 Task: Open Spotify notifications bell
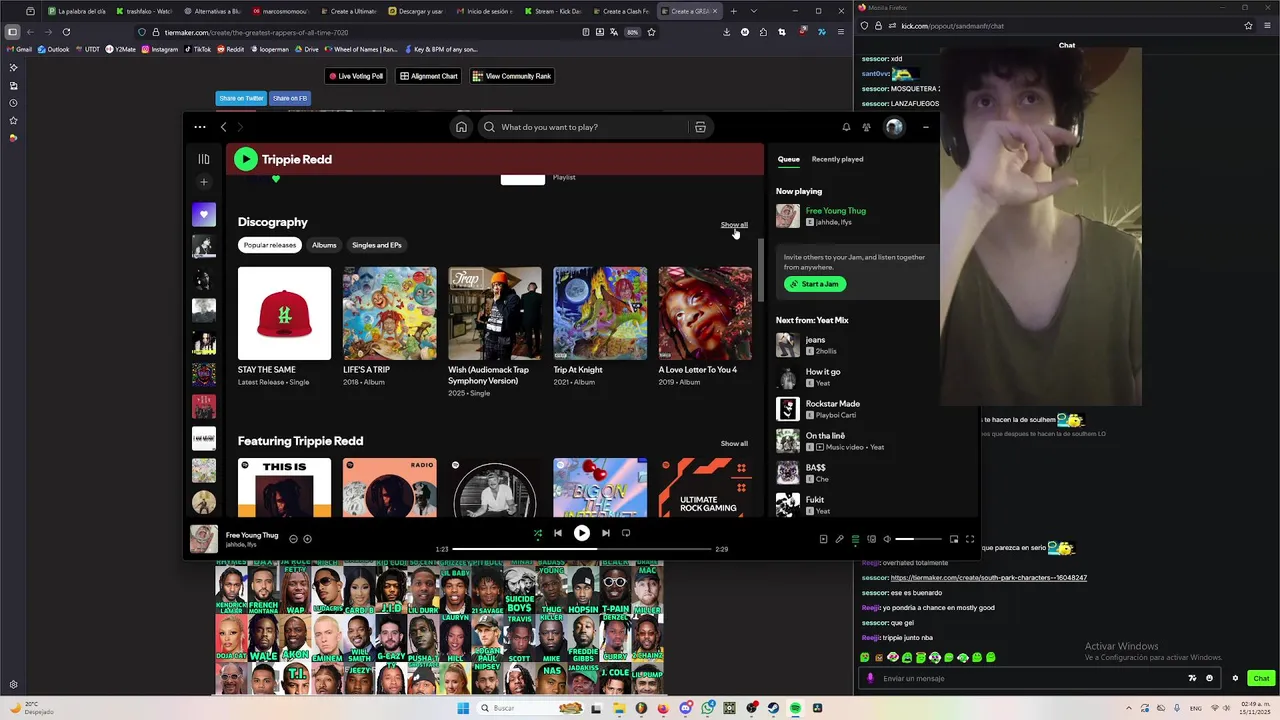(x=846, y=127)
